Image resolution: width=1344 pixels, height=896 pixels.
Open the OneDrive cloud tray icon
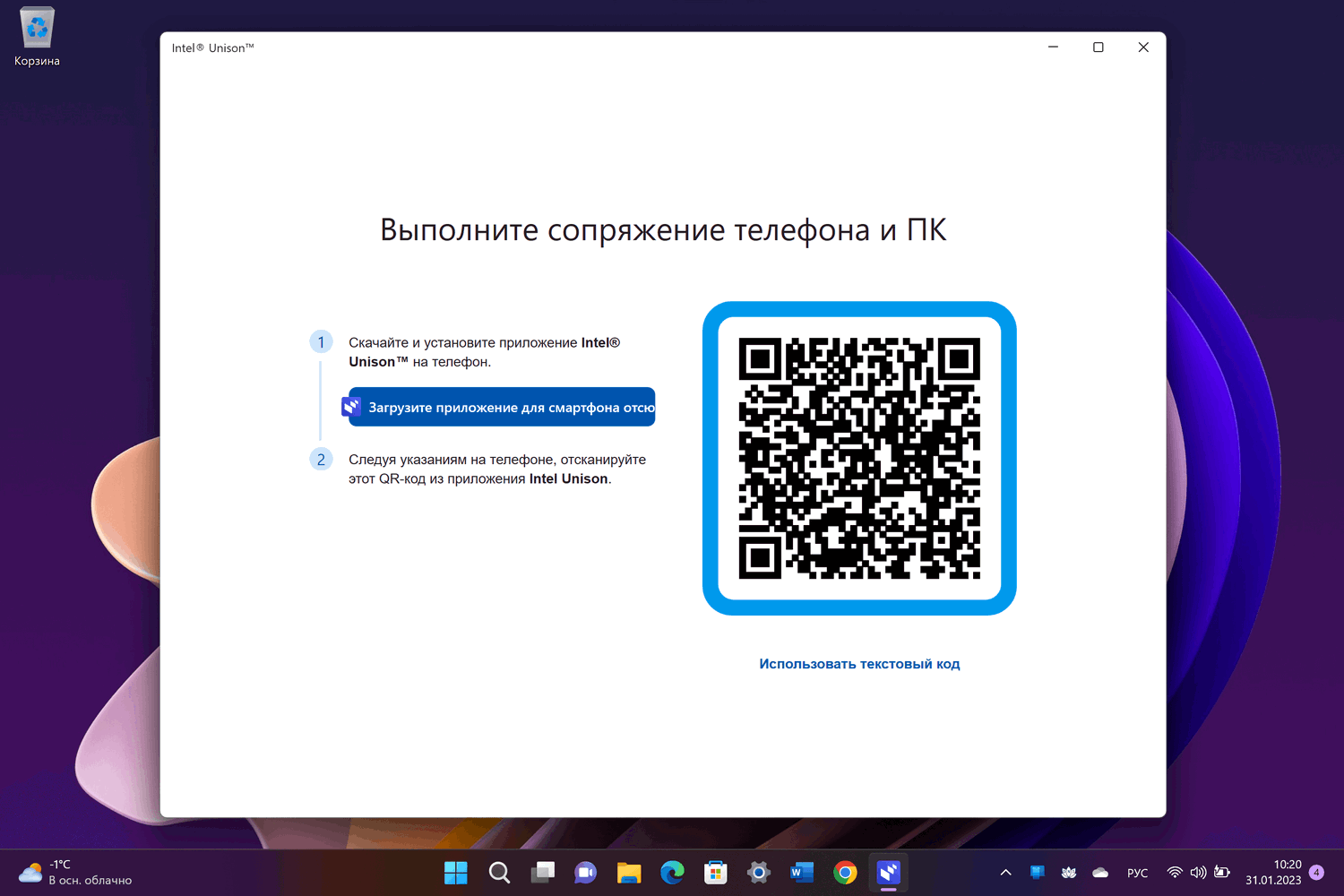[1100, 872]
